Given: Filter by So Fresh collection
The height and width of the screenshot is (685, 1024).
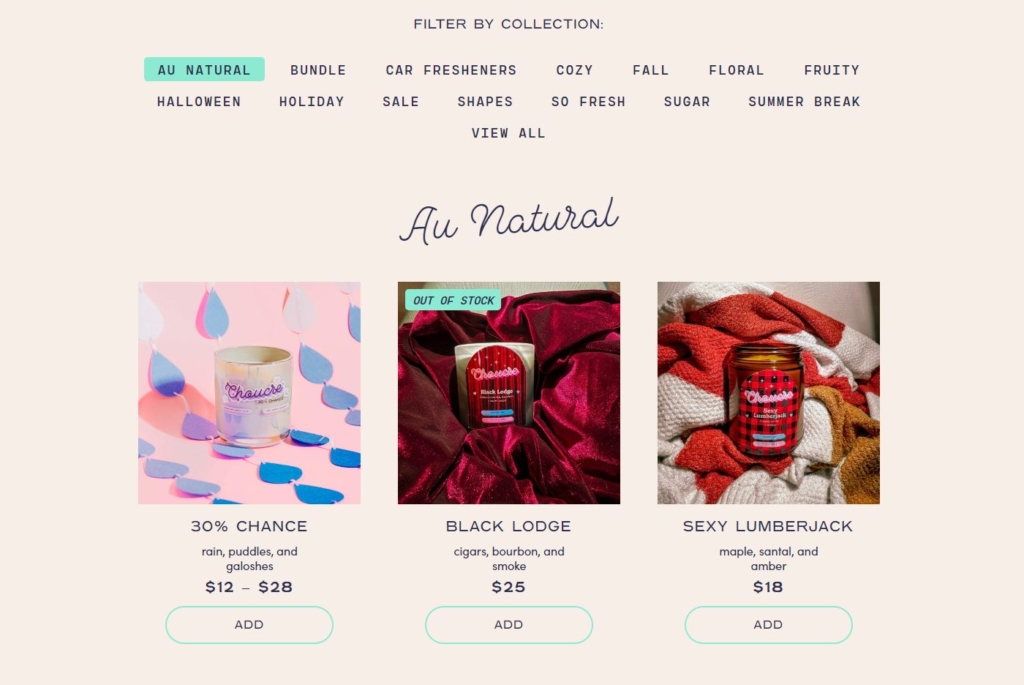Looking at the screenshot, I should click(588, 101).
